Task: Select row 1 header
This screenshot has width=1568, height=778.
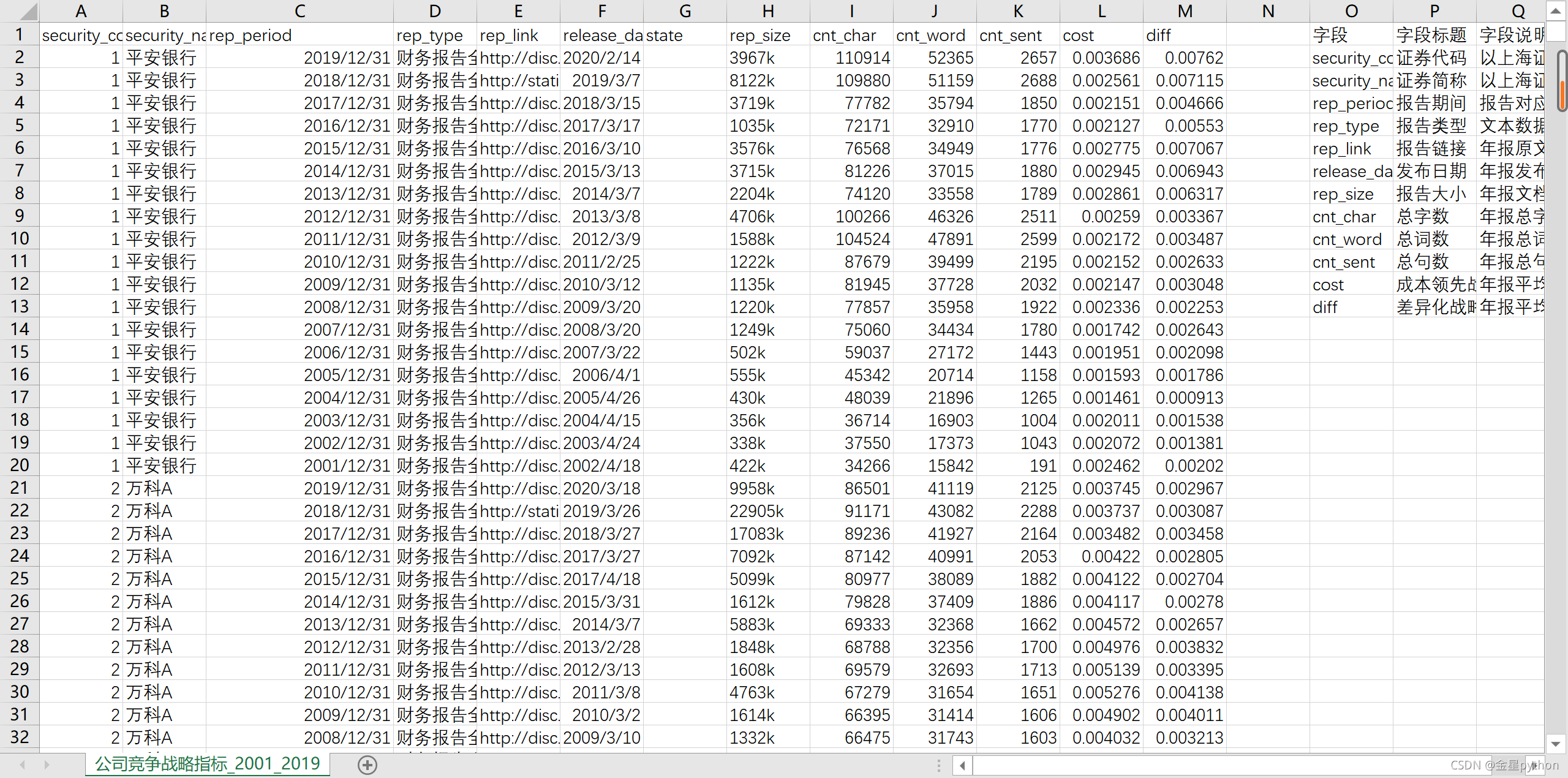Action: tap(20, 35)
